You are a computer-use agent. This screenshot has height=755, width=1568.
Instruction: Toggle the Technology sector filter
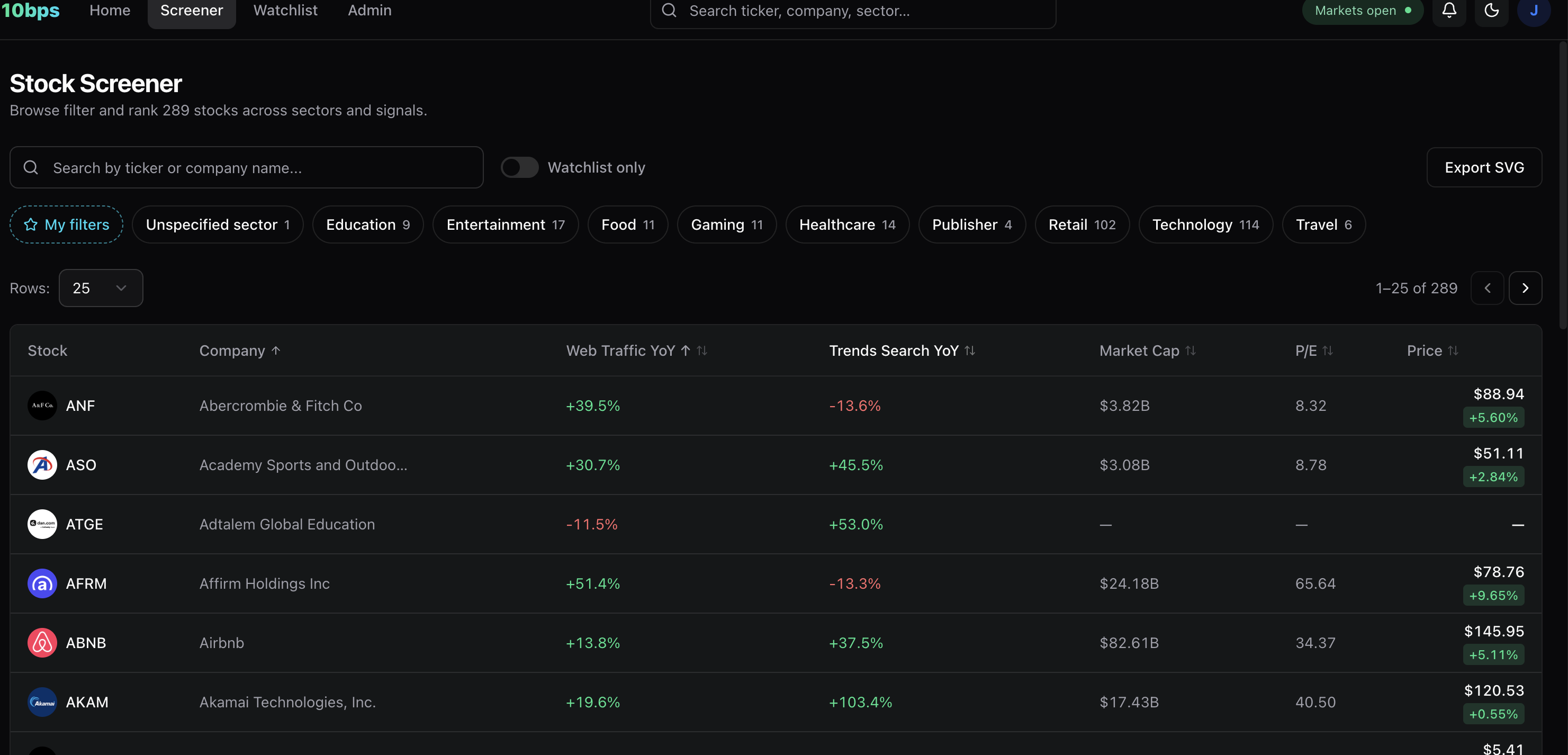point(1205,224)
